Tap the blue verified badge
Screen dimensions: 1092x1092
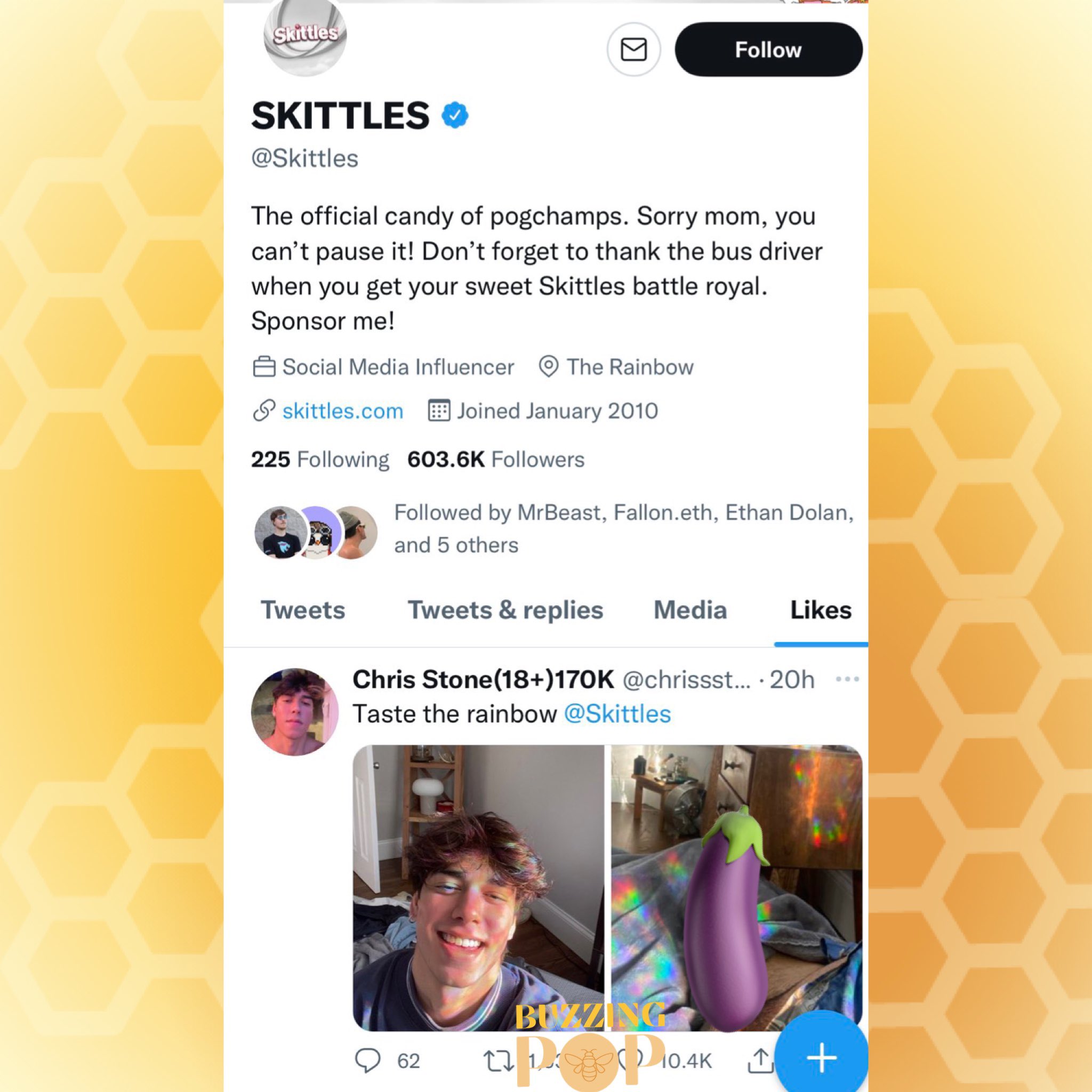click(x=454, y=115)
